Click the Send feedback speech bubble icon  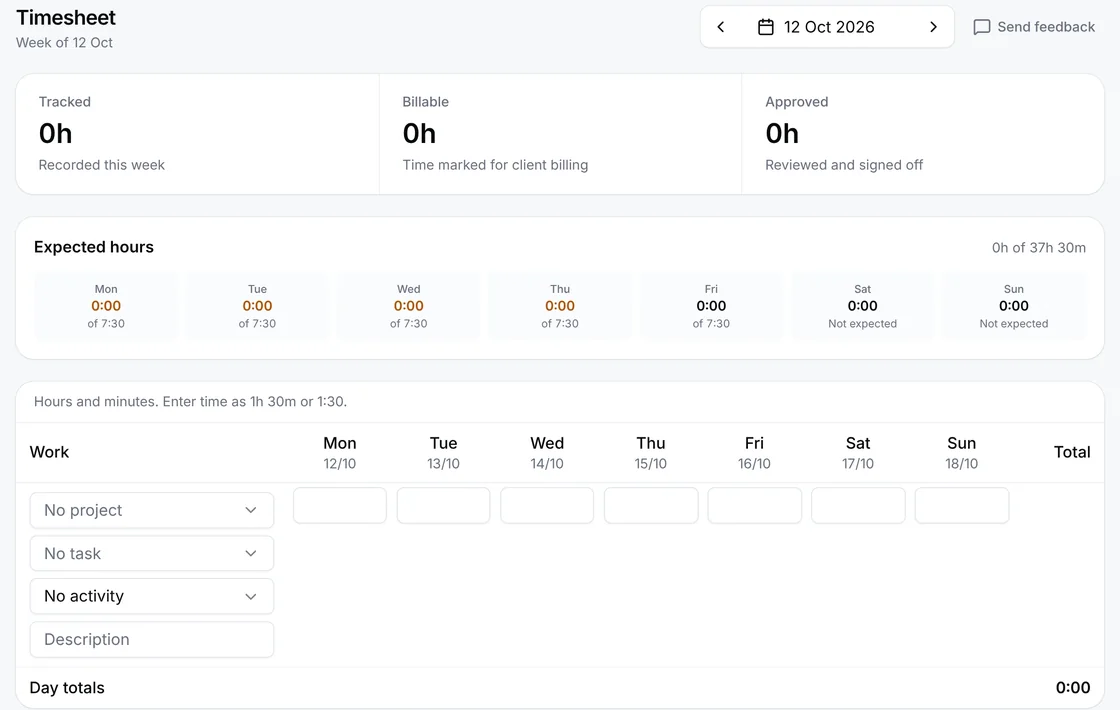982,27
